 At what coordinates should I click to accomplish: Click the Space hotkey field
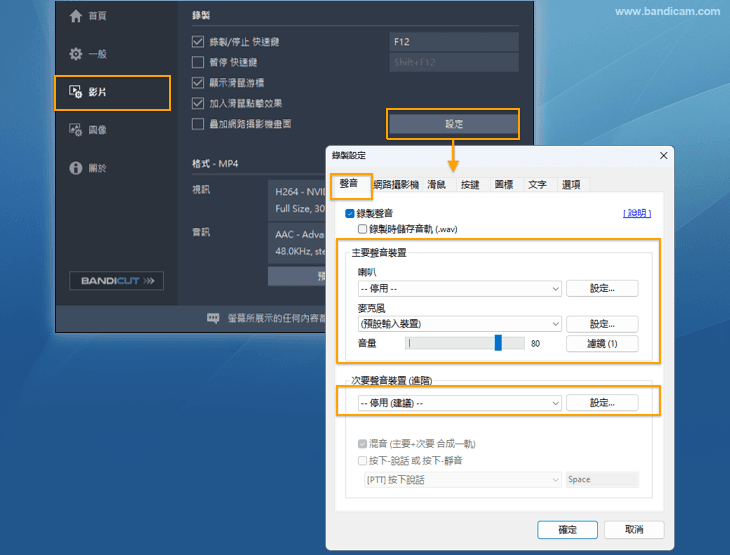click(x=602, y=480)
